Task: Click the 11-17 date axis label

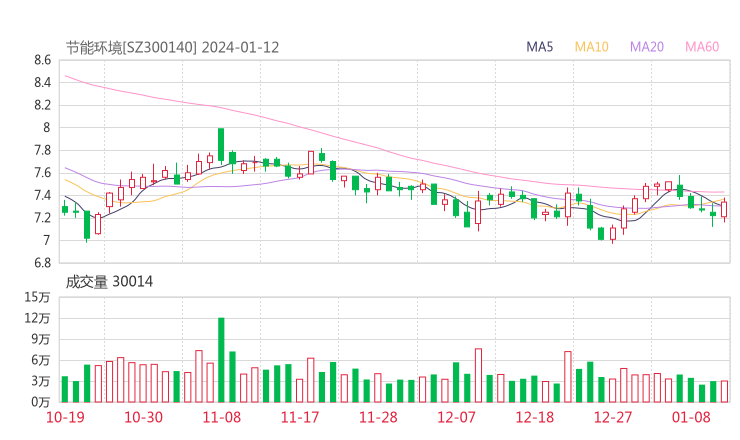Action: point(300,417)
